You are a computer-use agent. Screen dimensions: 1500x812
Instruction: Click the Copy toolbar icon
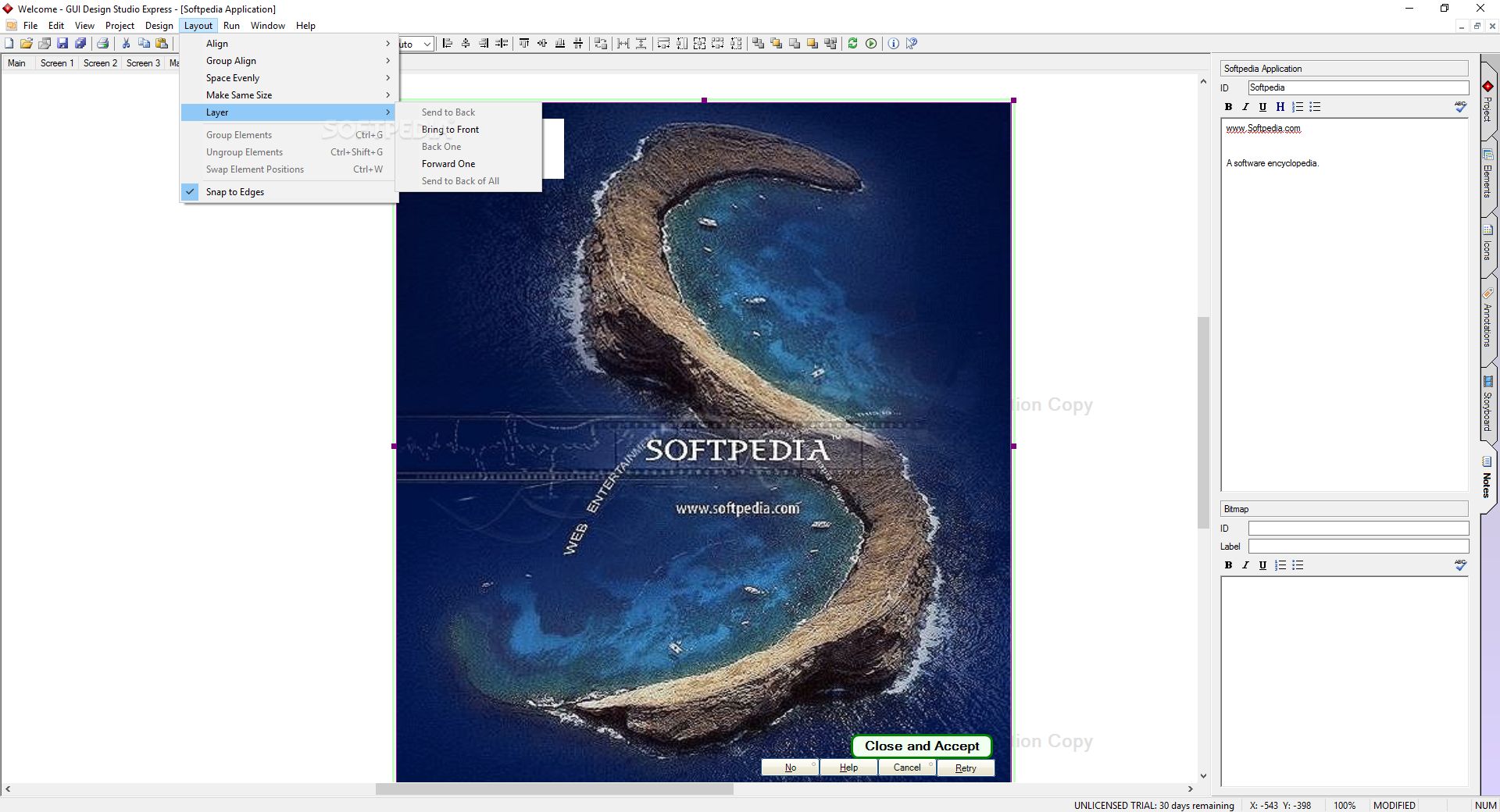(x=144, y=44)
